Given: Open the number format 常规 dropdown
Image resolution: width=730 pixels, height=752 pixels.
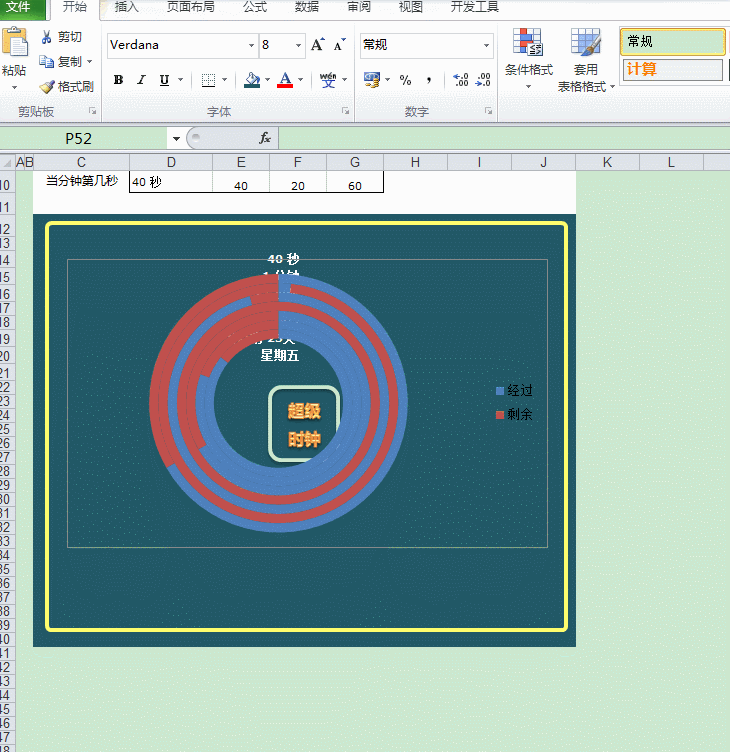Looking at the screenshot, I should (x=486, y=46).
